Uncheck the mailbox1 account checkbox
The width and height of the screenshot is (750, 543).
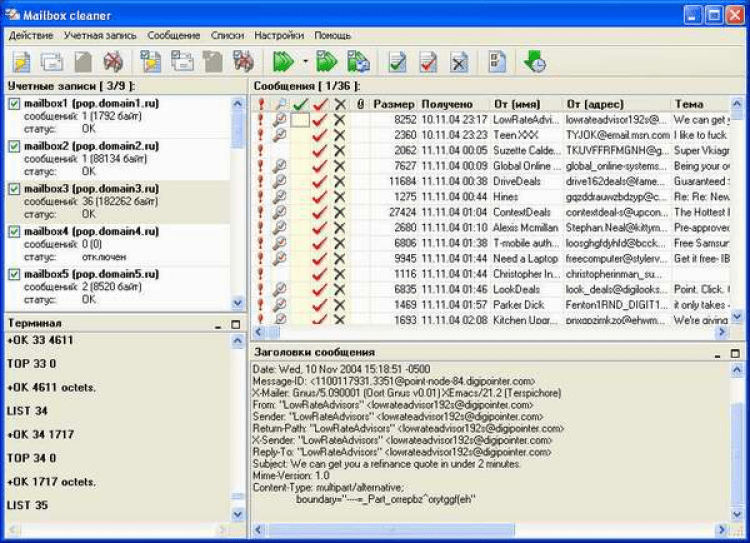tap(14, 103)
